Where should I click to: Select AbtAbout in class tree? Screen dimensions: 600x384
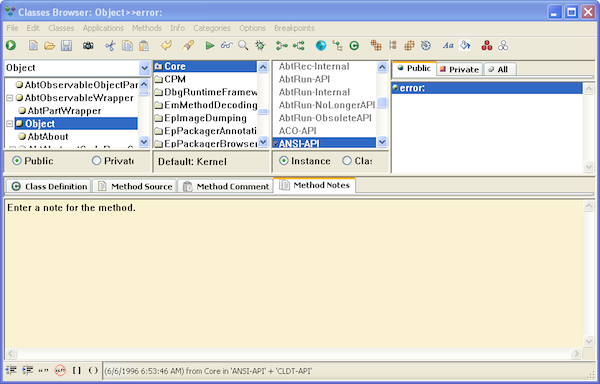coord(48,137)
